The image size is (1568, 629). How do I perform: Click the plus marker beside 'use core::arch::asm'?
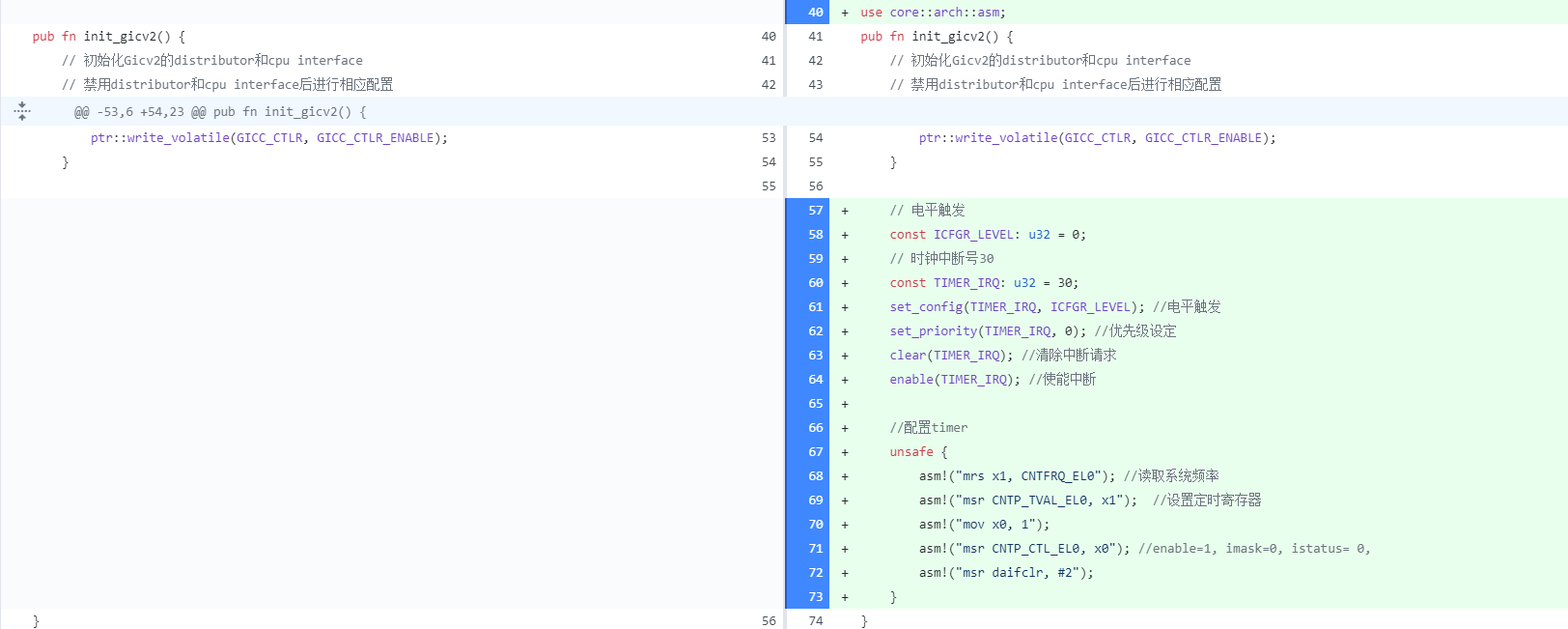[845, 13]
